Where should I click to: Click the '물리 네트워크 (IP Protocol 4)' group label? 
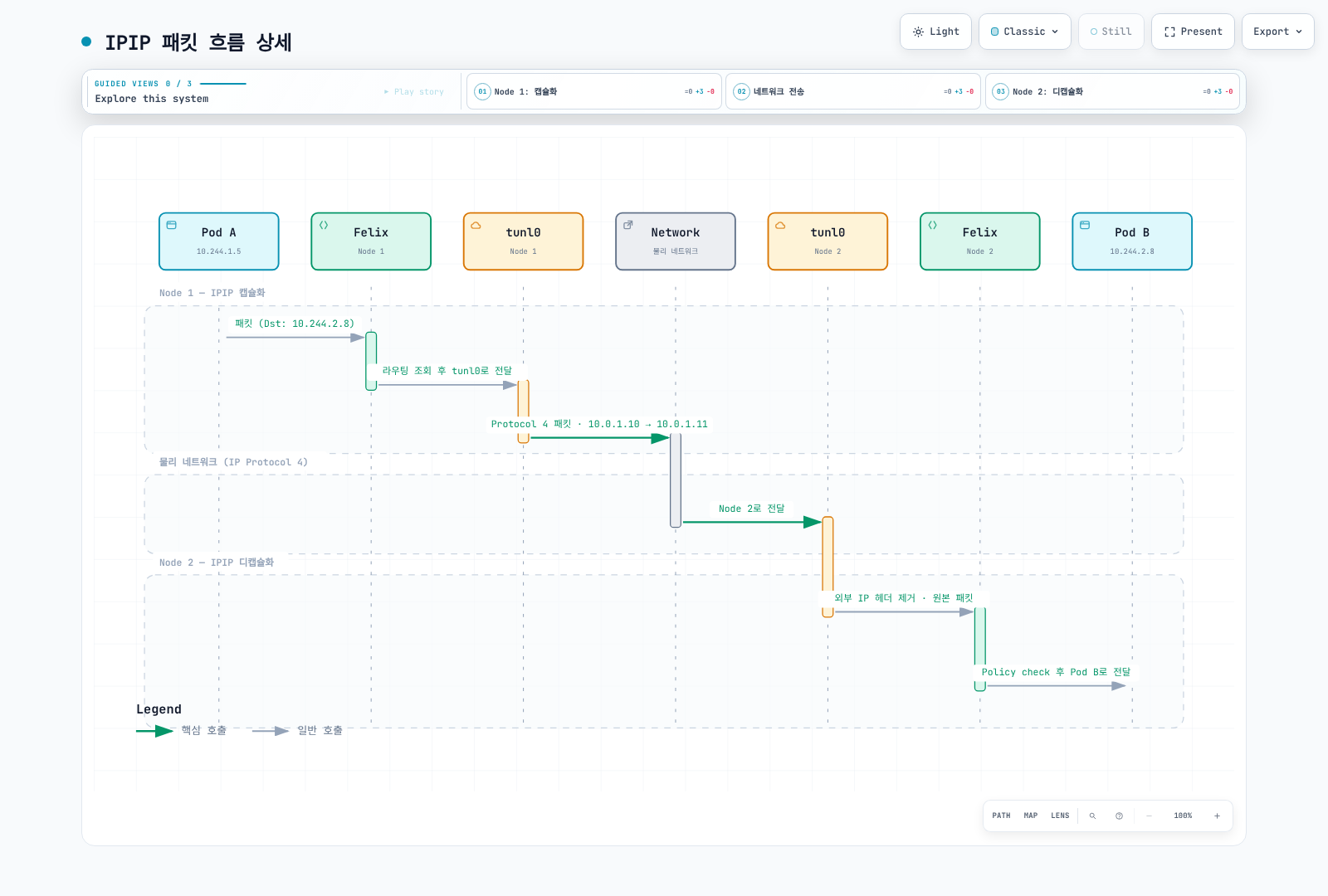[233, 462]
